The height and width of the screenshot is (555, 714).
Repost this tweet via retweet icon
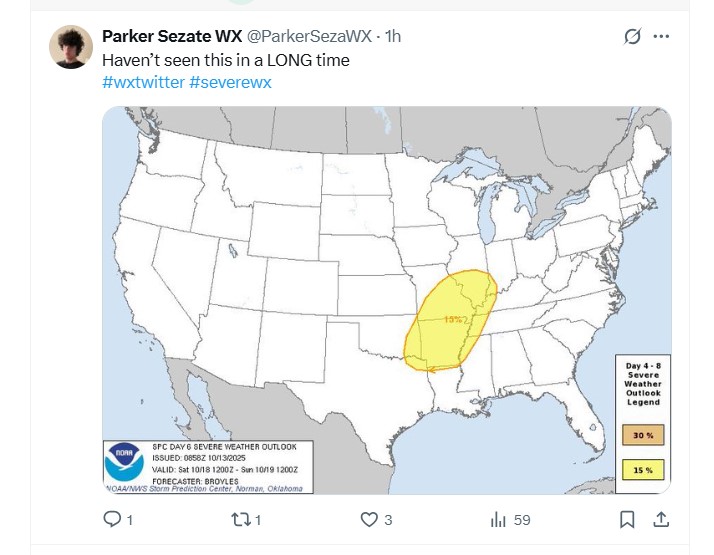[x=240, y=519]
